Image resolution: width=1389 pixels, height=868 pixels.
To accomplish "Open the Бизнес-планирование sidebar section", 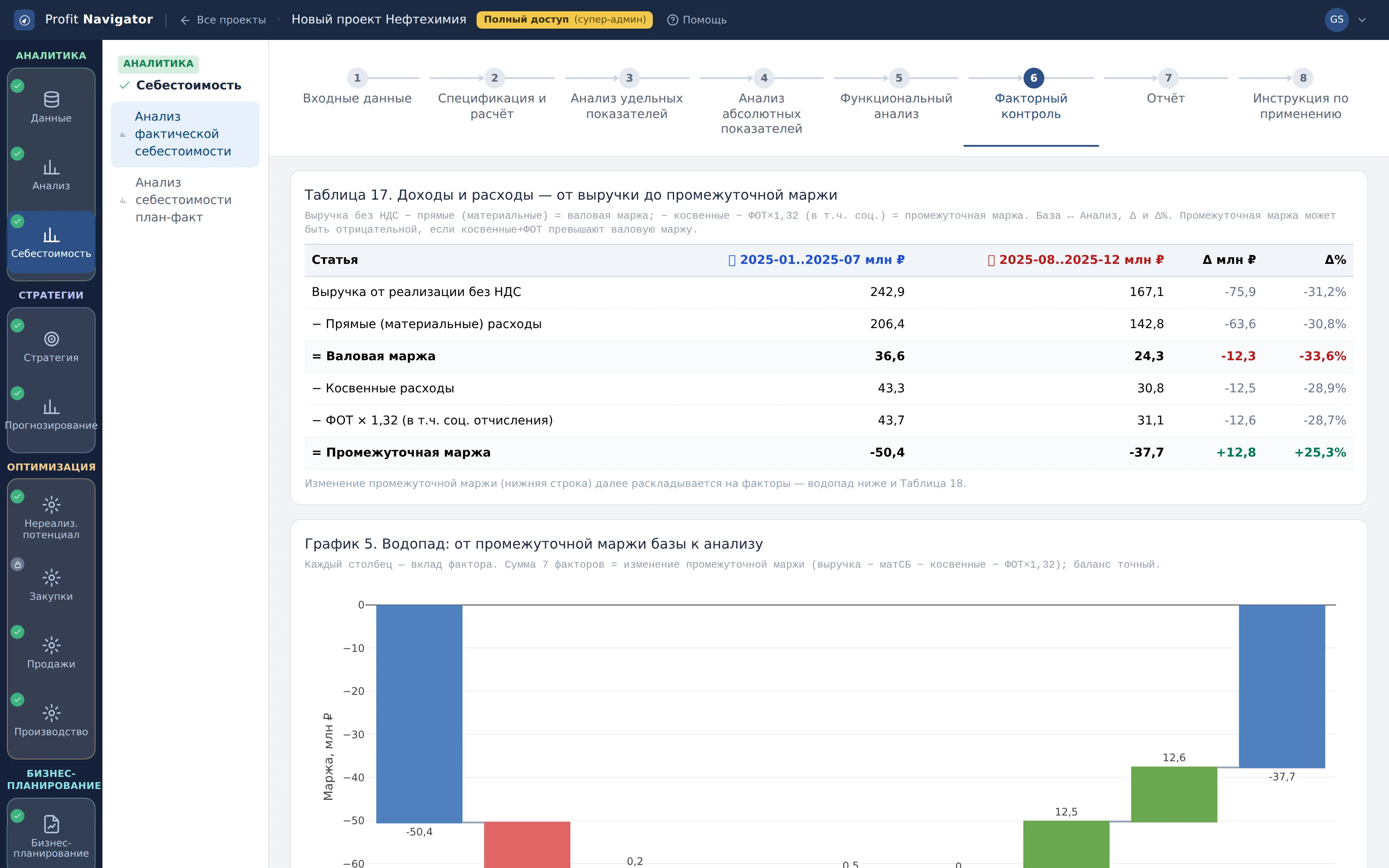I will click(51, 836).
